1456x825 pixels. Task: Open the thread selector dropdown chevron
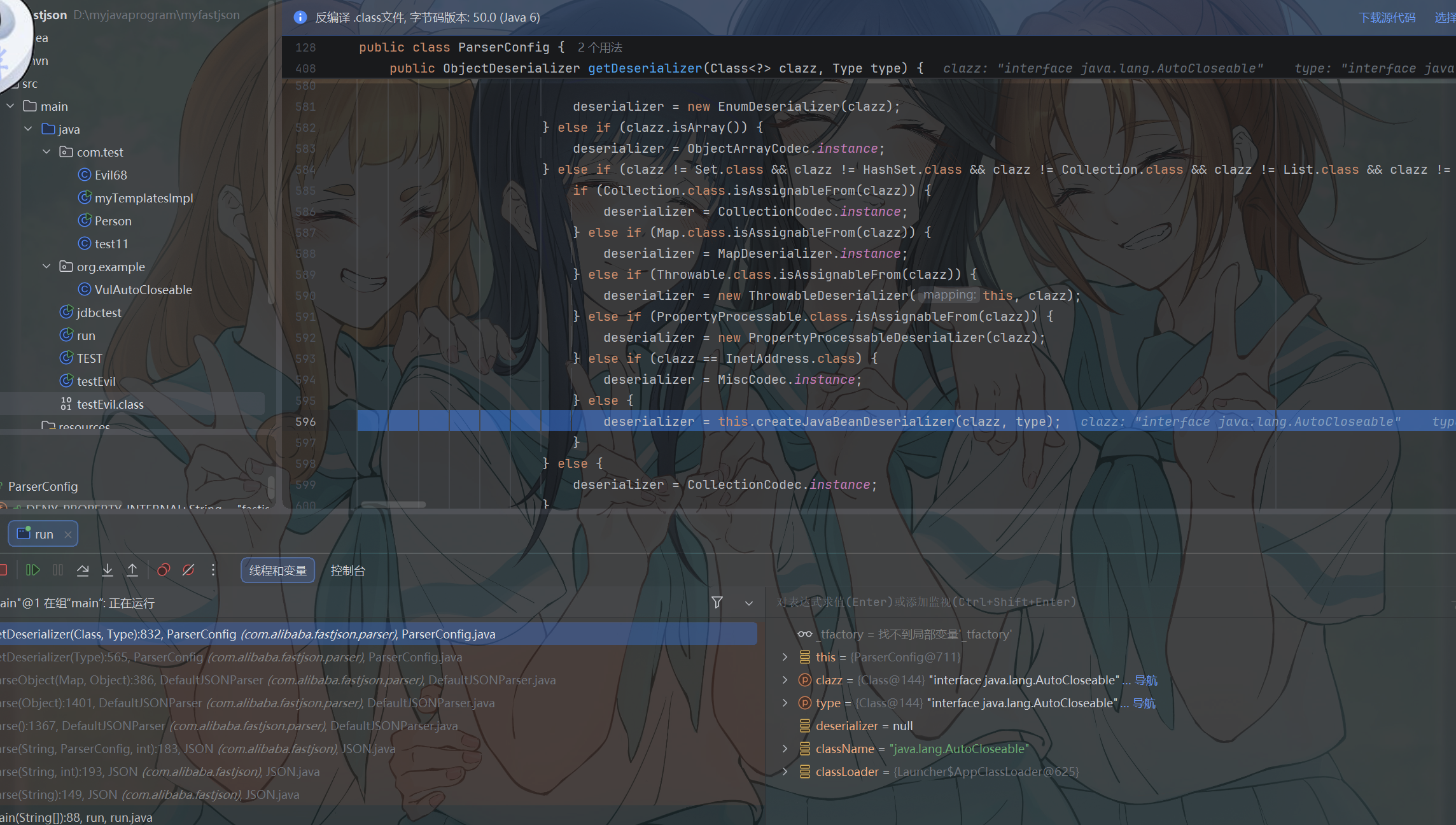[x=749, y=603]
